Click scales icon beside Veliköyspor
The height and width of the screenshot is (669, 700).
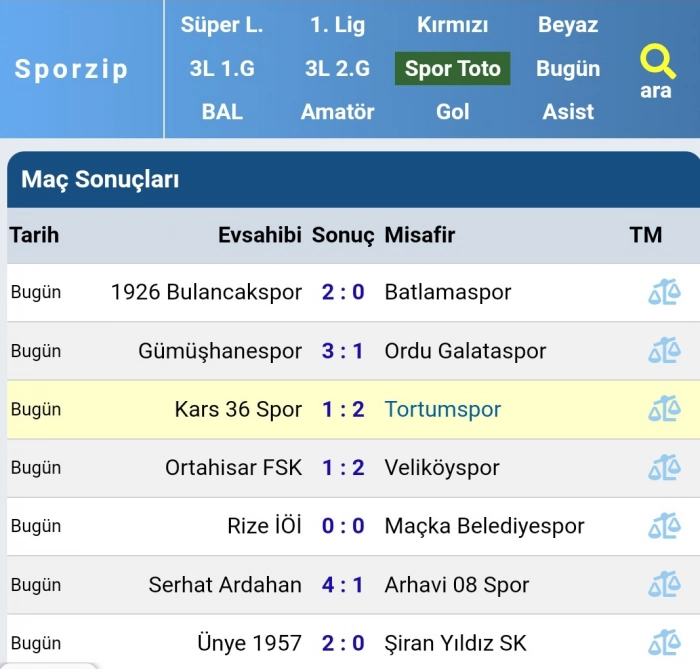click(x=664, y=467)
